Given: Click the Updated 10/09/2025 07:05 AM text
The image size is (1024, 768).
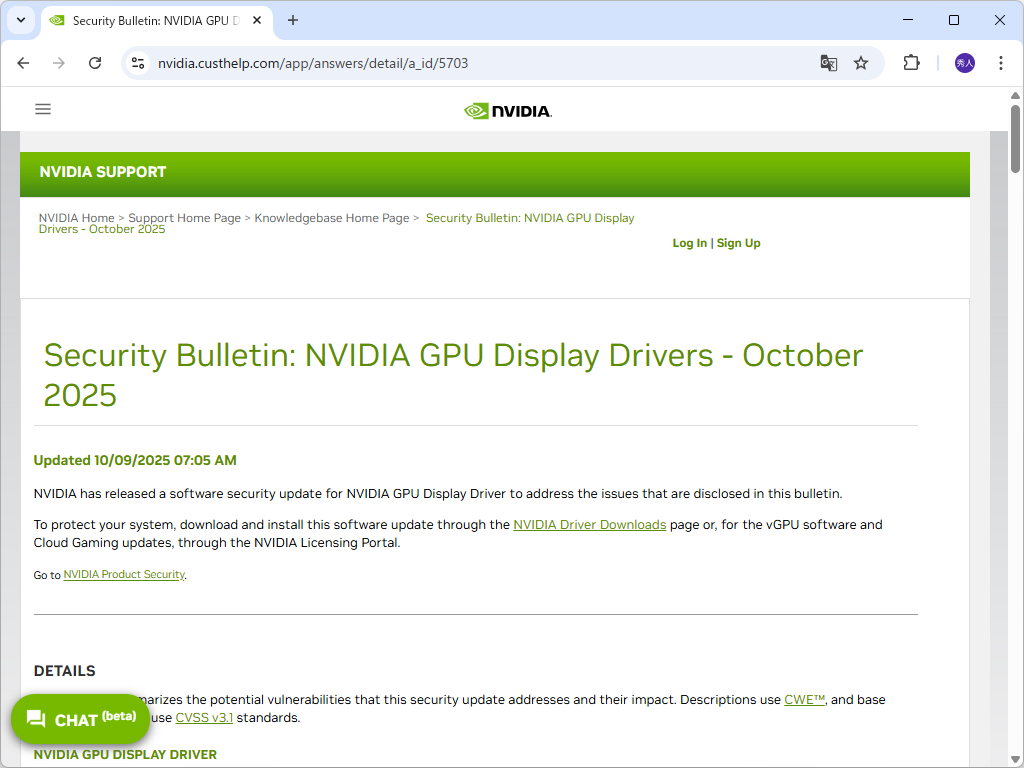Looking at the screenshot, I should (135, 460).
